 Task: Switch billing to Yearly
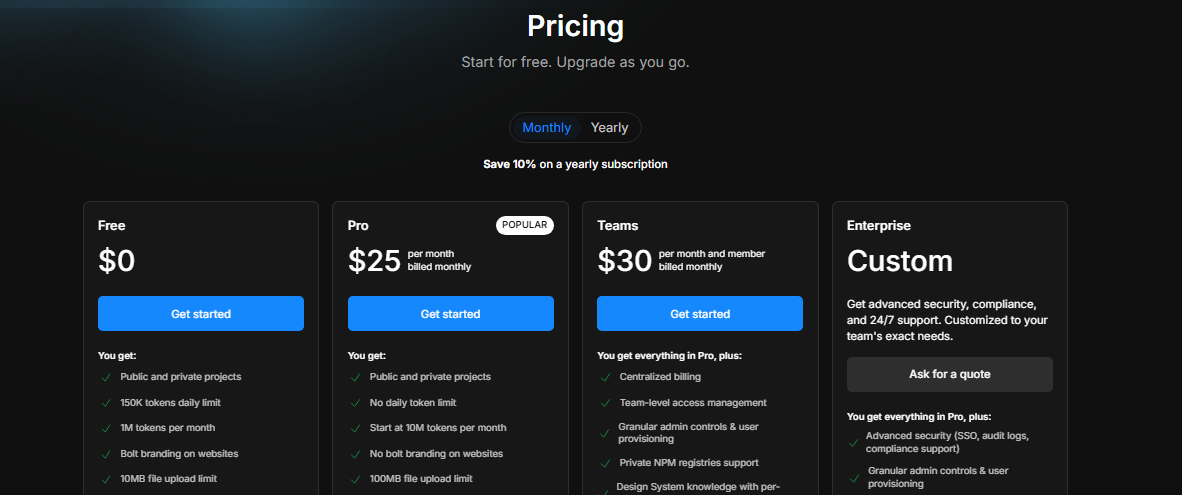tap(609, 128)
